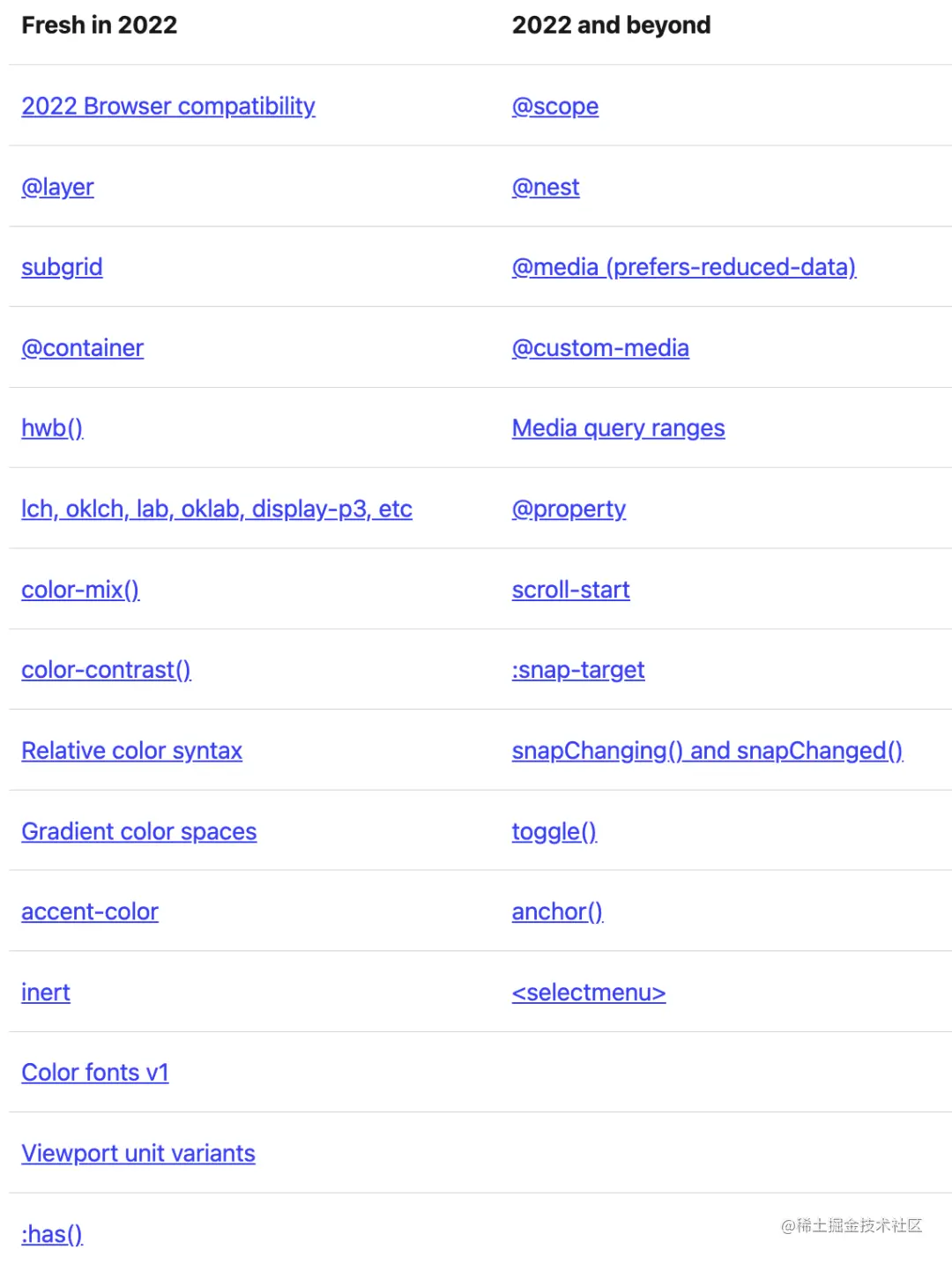Open the Gradient color spaces link
Image resolution: width=952 pixels, height=1264 pixels.
point(139,831)
